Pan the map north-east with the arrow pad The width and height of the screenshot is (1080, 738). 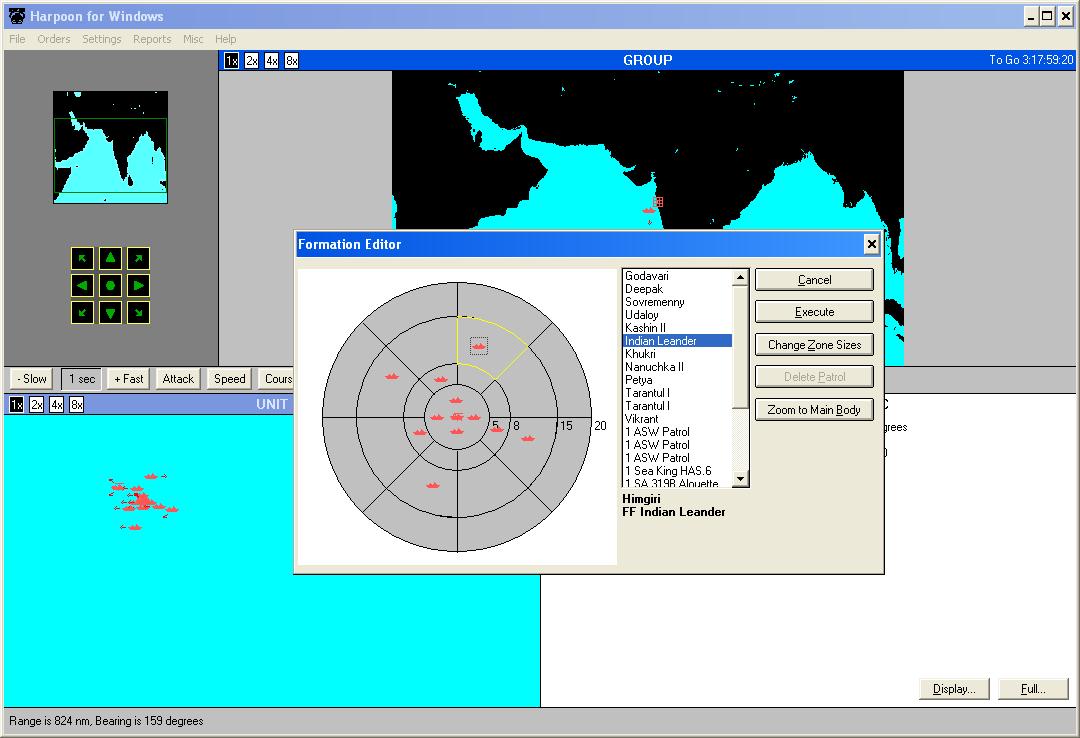138,258
